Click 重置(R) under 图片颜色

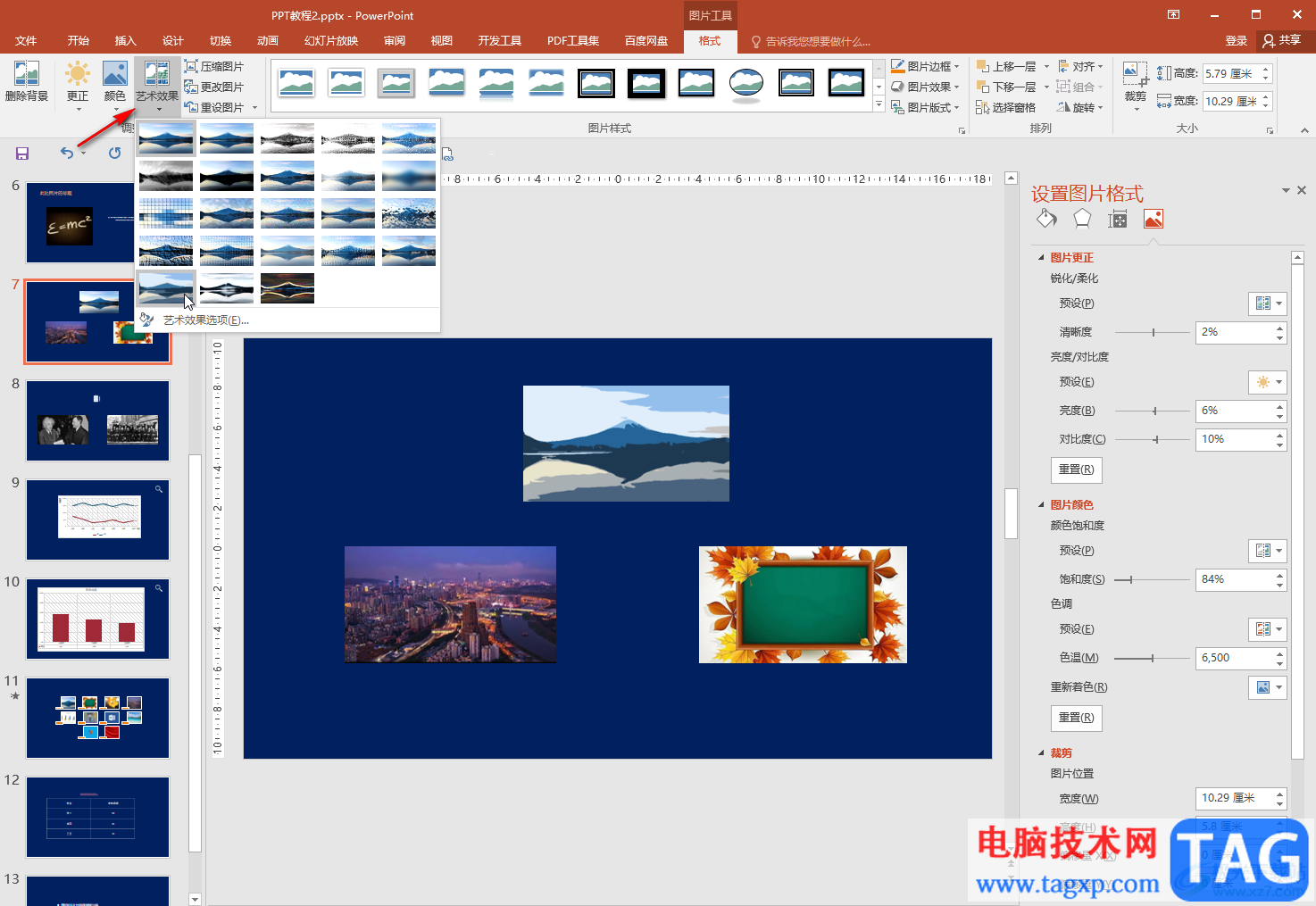point(1076,718)
